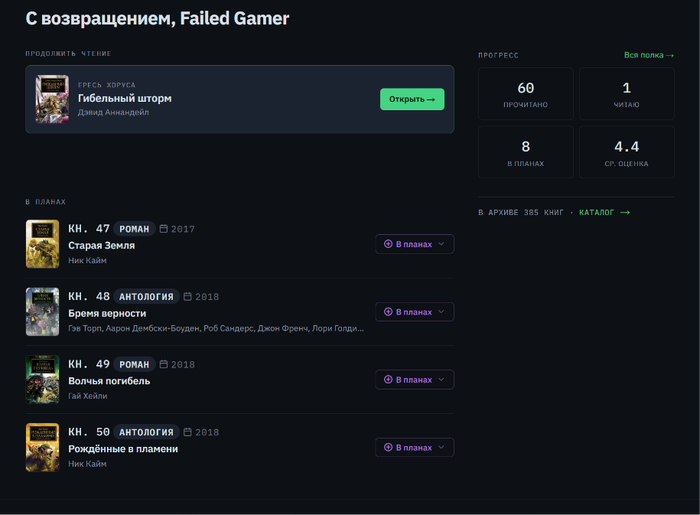Click the plus icon on Бремя верности status
Screen dimensions: 700x515
tap(388, 311)
